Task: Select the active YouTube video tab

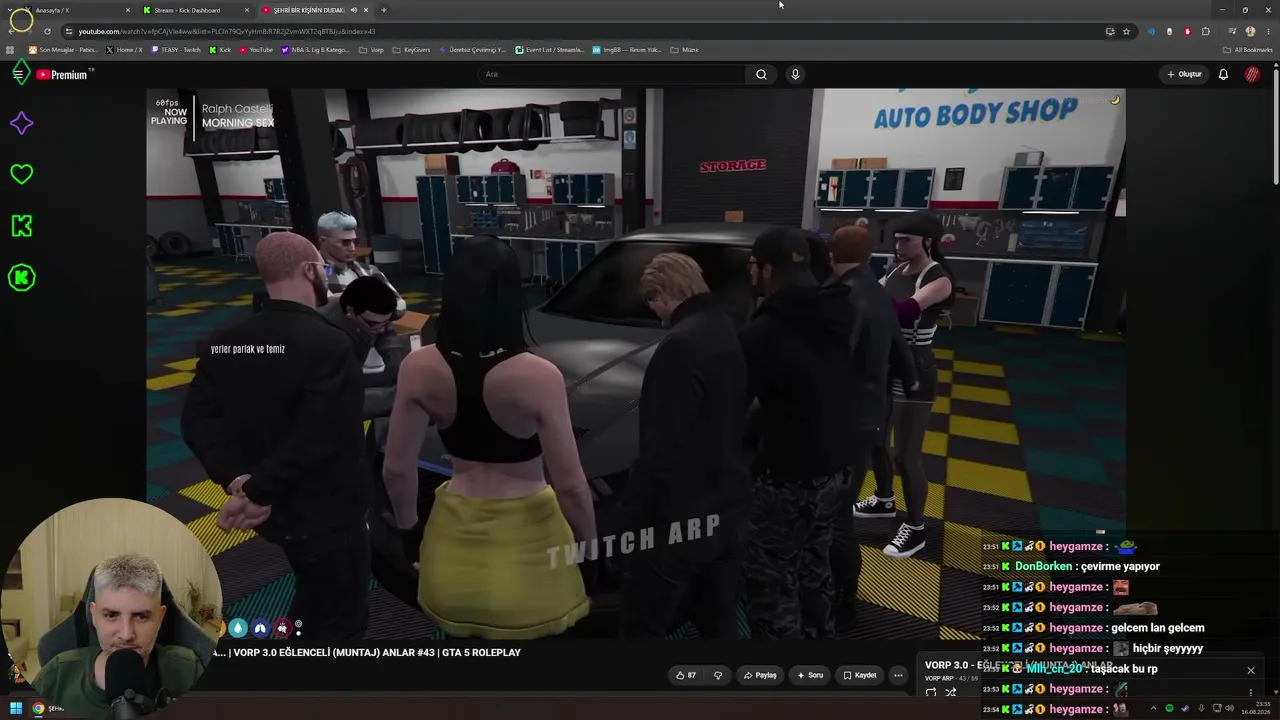Action: click(315, 10)
